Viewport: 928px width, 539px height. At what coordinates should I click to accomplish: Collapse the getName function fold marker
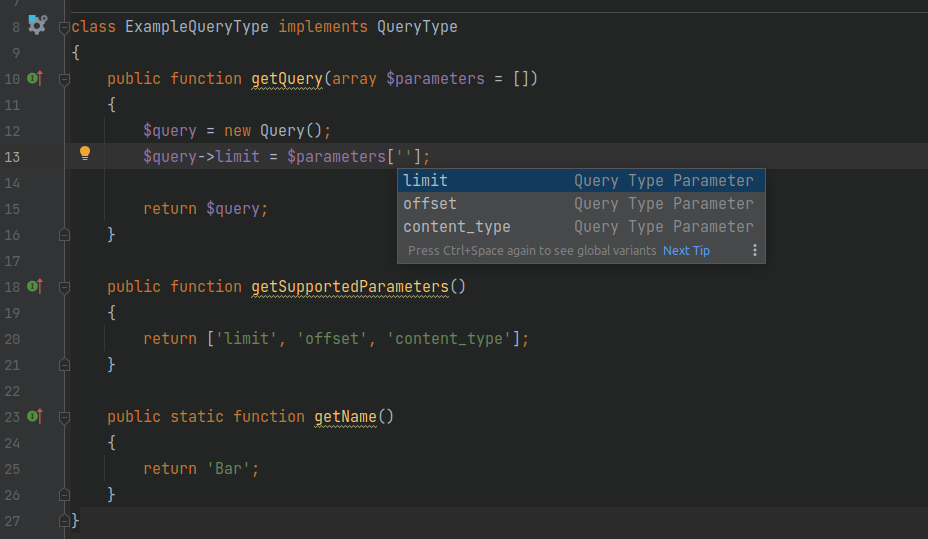64,417
